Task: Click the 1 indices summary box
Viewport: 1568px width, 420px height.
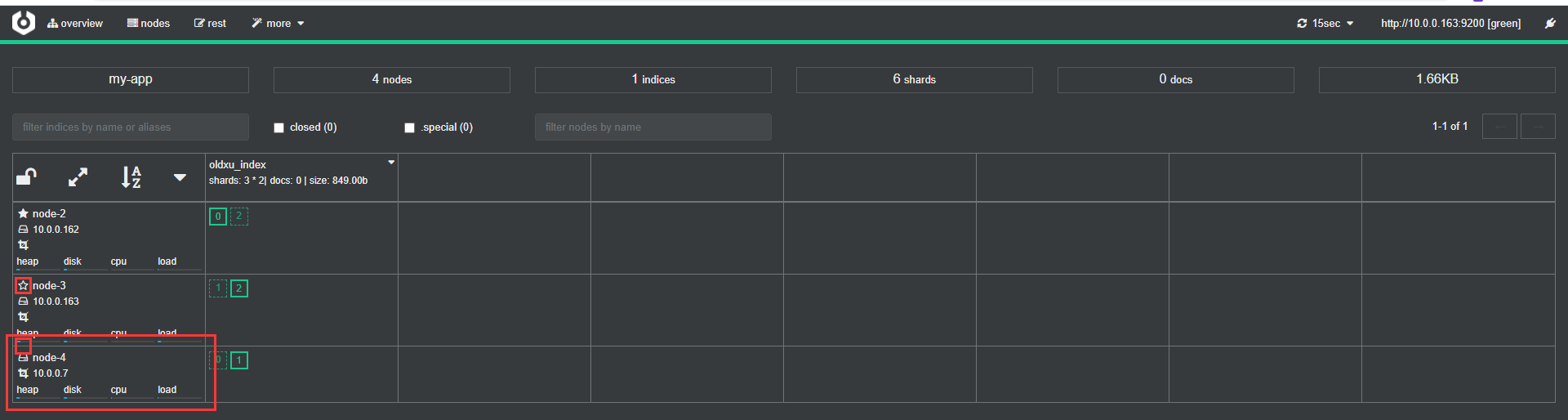Action: coord(653,79)
